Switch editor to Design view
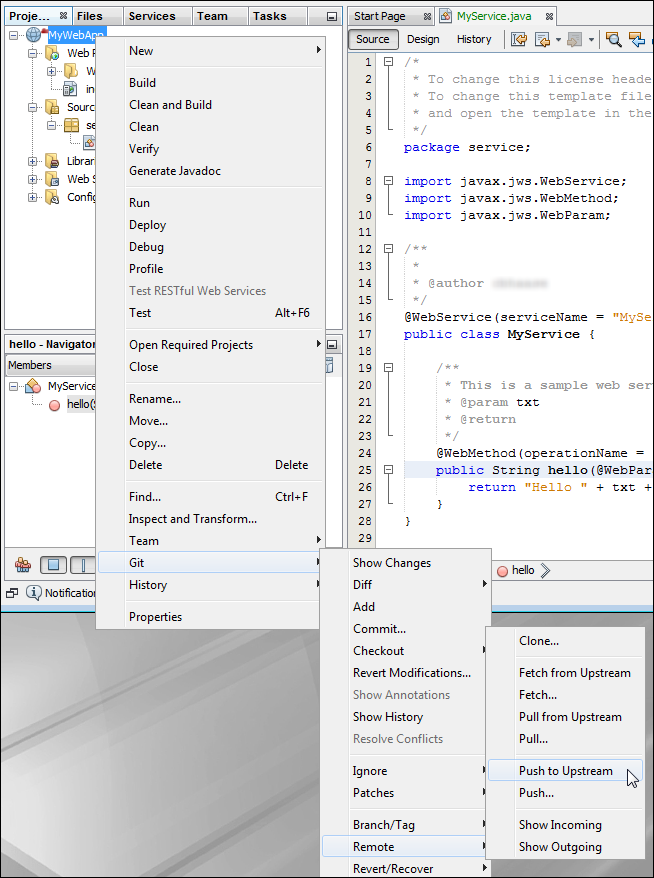 click(x=423, y=39)
